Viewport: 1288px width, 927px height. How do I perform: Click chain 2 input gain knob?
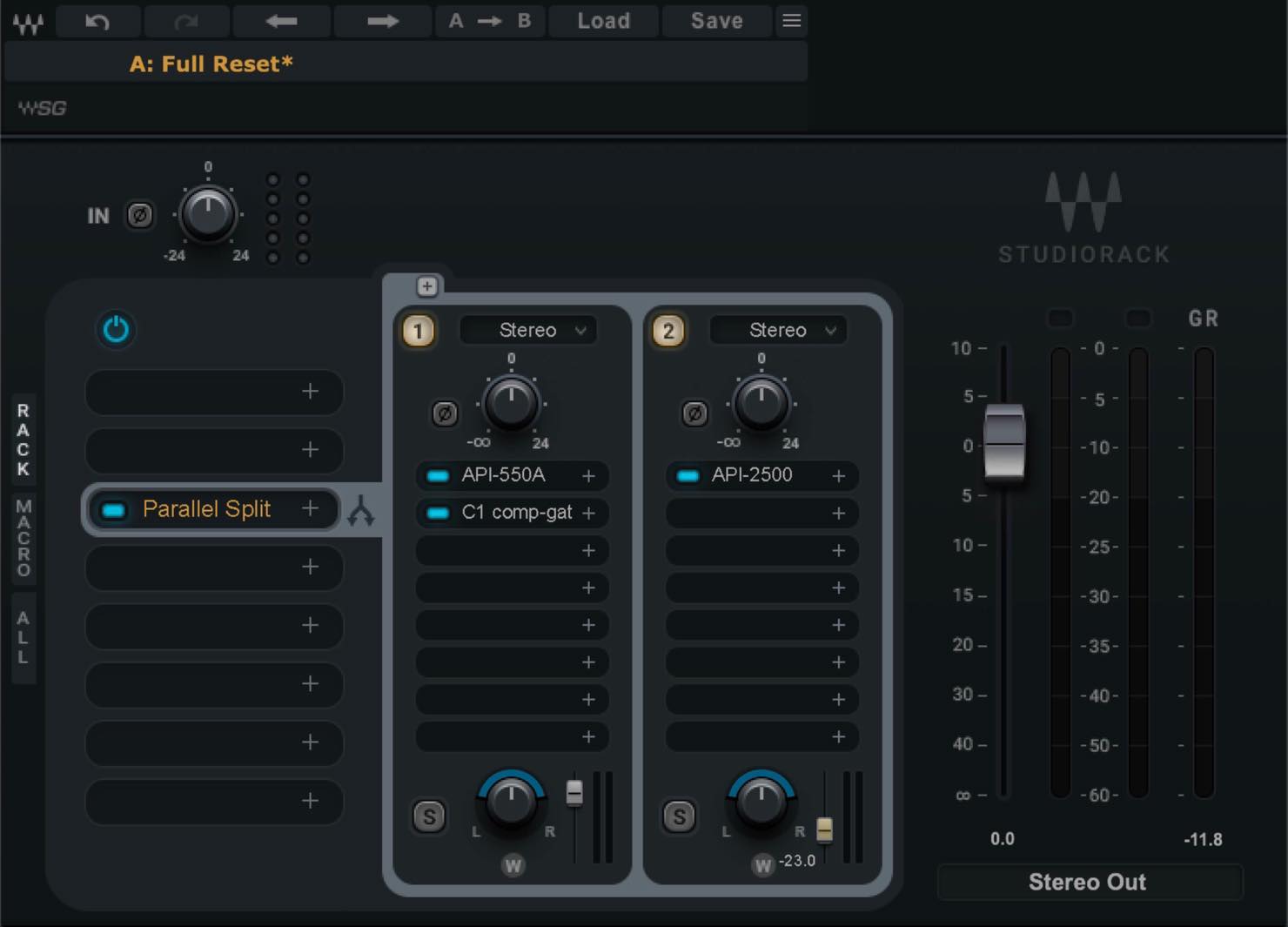[761, 404]
